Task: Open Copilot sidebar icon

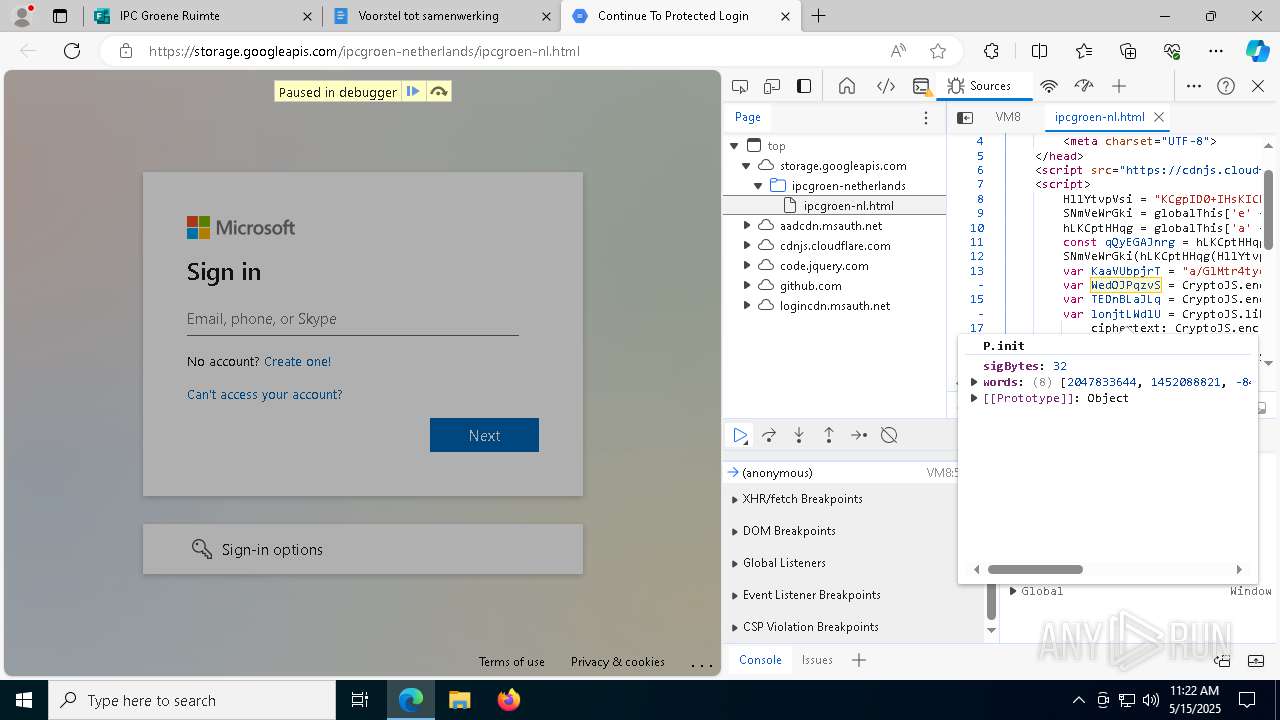Action: tap(1257, 51)
